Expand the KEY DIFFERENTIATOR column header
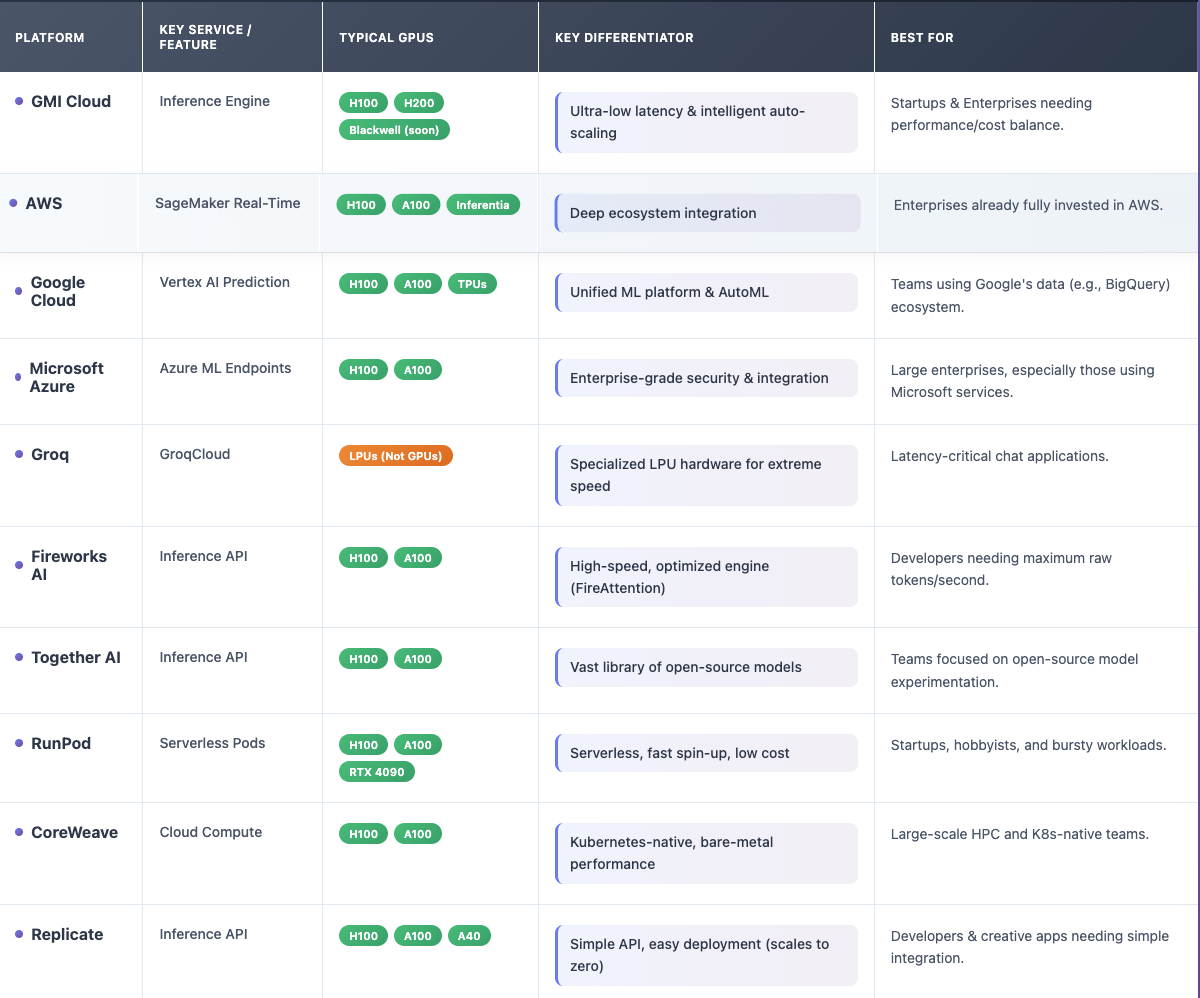The height and width of the screenshot is (998, 1200). pos(624,37)
